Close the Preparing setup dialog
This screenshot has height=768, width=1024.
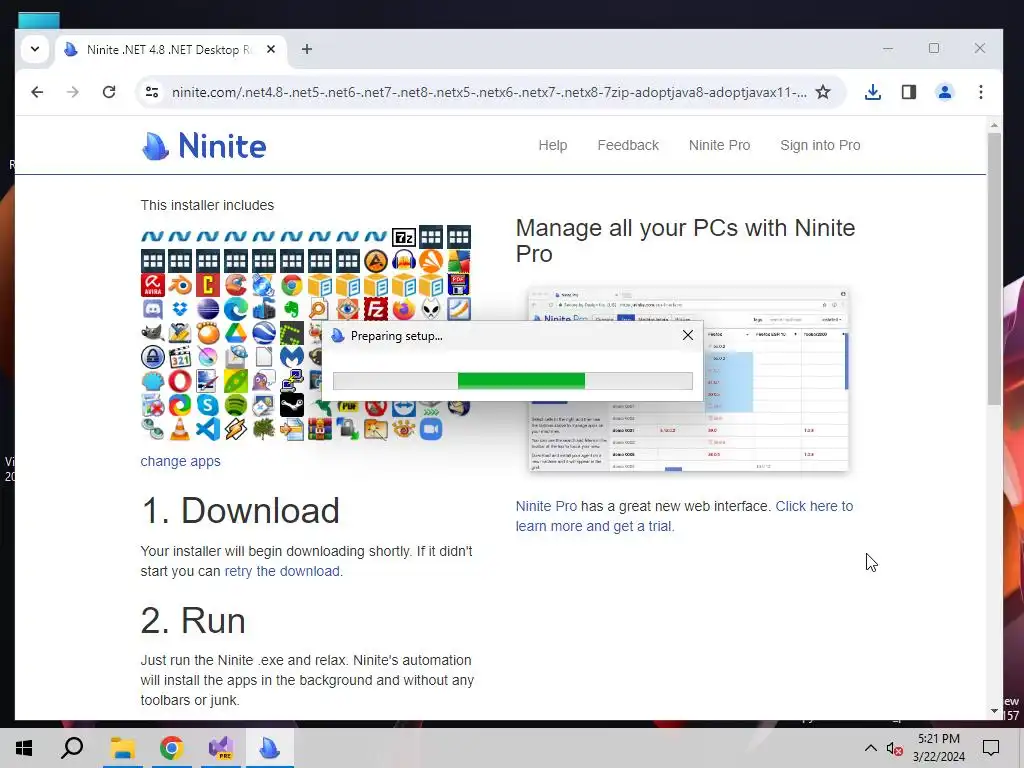(x=688, y=335)
